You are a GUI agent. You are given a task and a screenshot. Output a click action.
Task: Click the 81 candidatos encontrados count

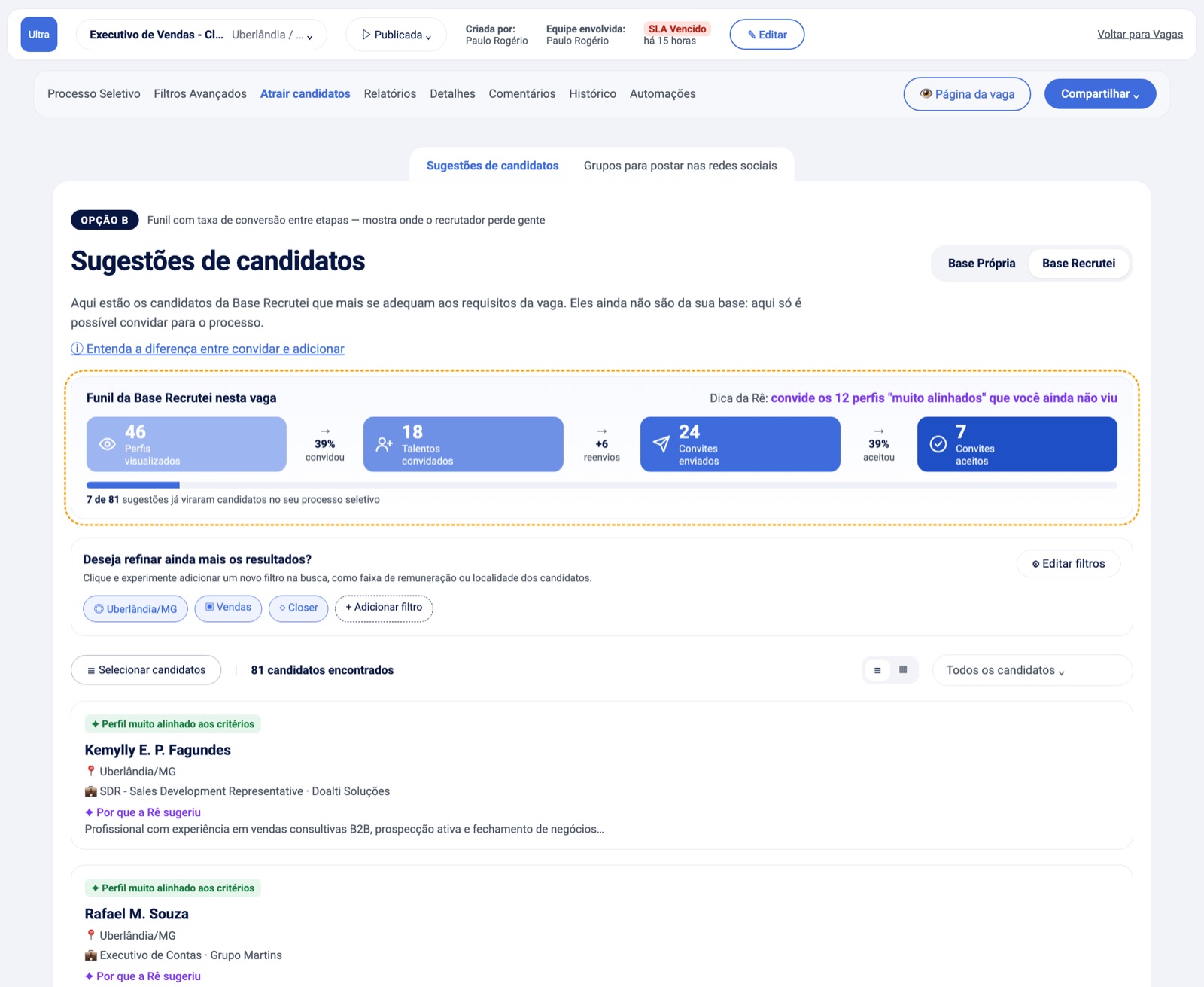[x=322, y=670]
